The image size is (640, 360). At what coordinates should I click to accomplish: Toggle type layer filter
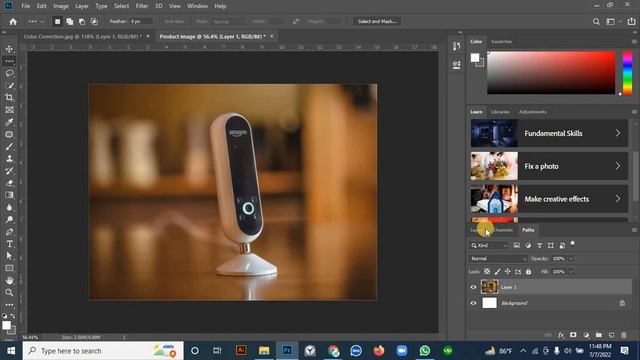pos(540,245)
